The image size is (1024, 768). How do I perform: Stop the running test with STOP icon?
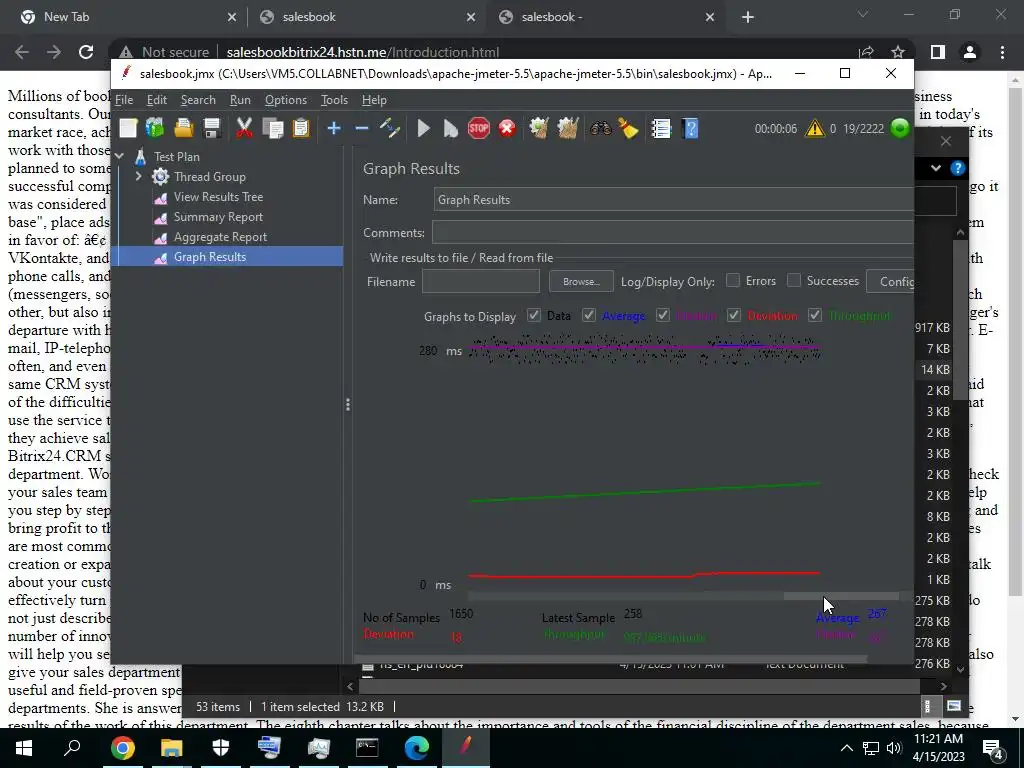(479, 129)
